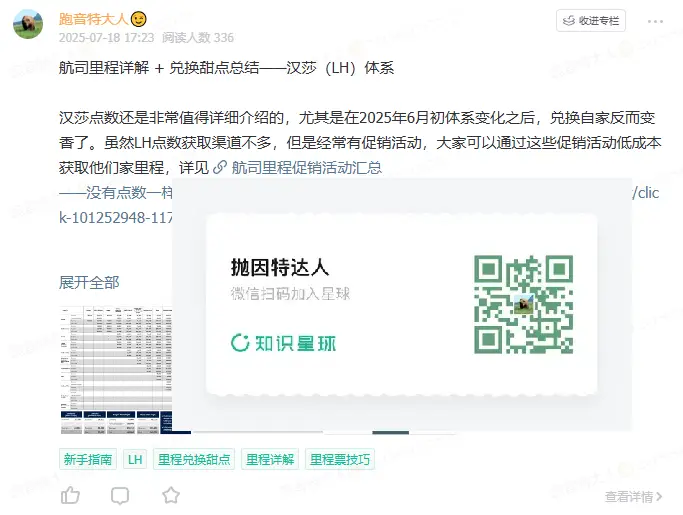Click the 阅读人数 336 read count

point(198,38)
